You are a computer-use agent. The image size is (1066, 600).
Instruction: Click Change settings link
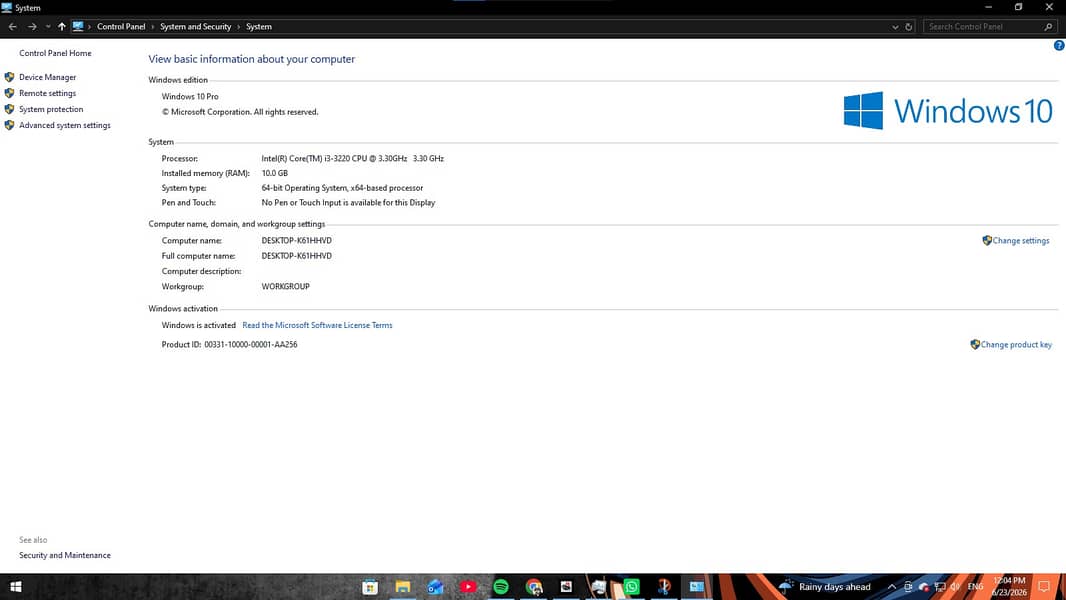click(x=1020, y=241)
